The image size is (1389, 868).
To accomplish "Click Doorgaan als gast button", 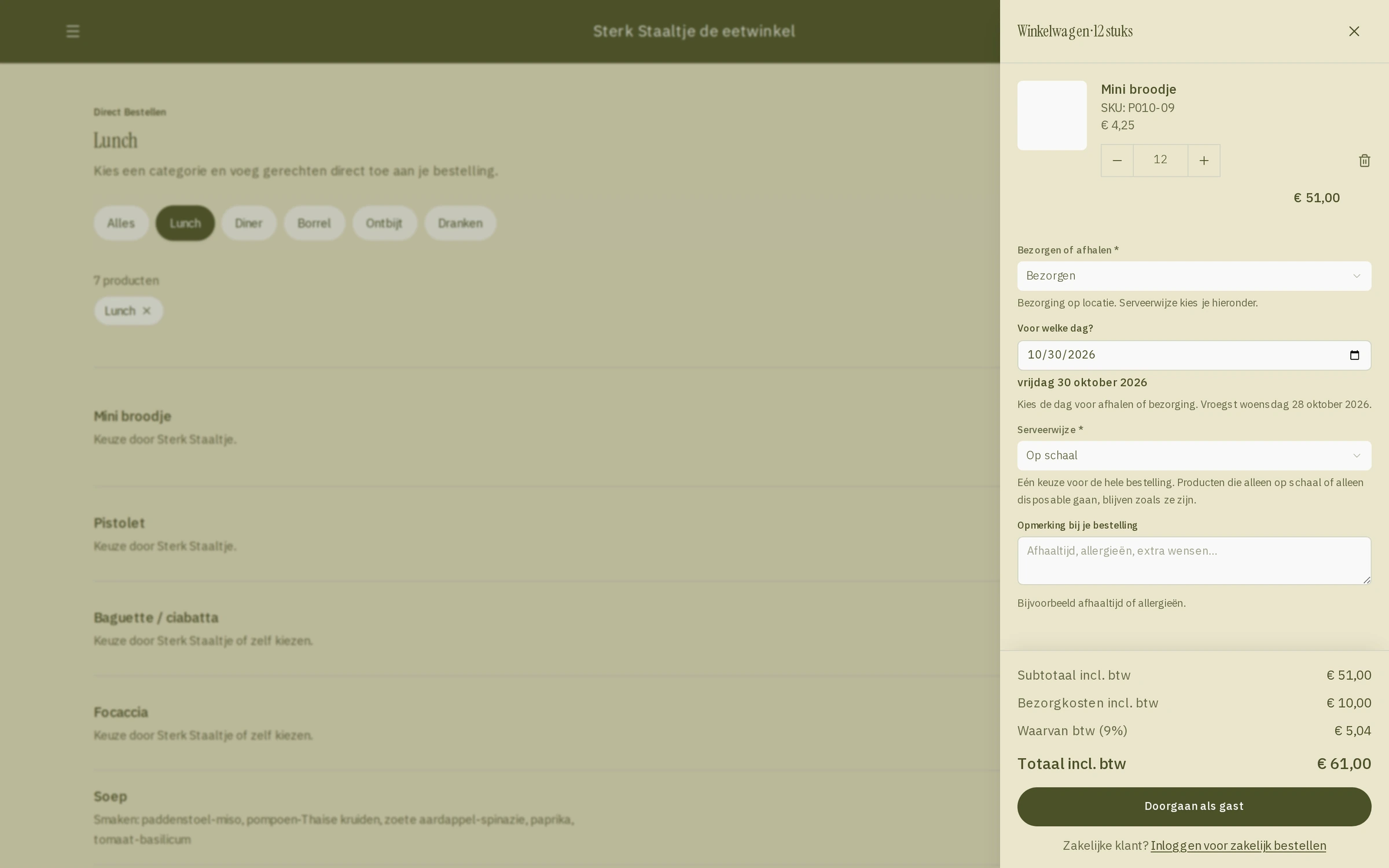I will [x=1194, y=806].
